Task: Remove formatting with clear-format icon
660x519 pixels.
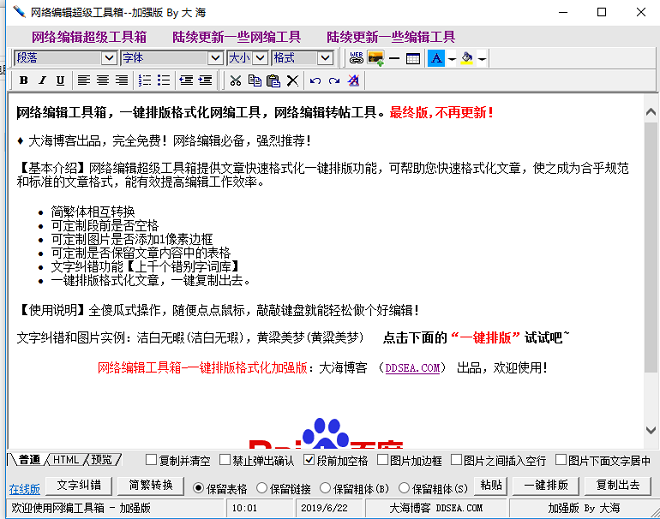Action: coord(354,80)
